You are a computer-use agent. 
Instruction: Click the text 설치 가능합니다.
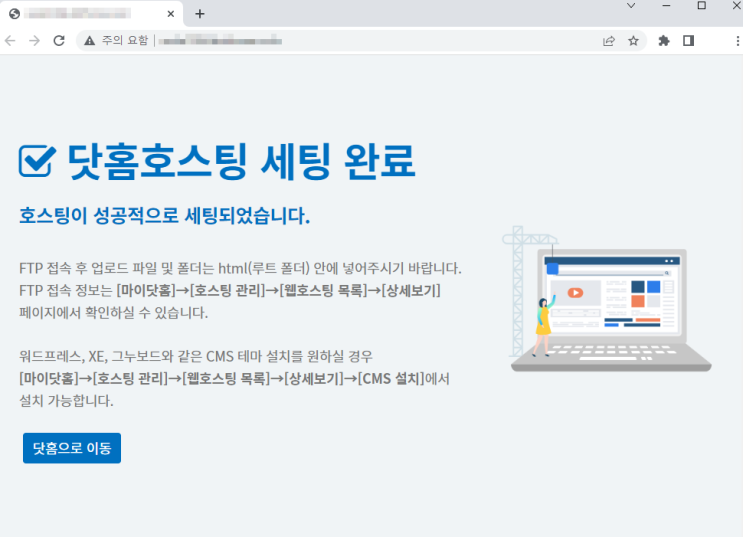66,400
